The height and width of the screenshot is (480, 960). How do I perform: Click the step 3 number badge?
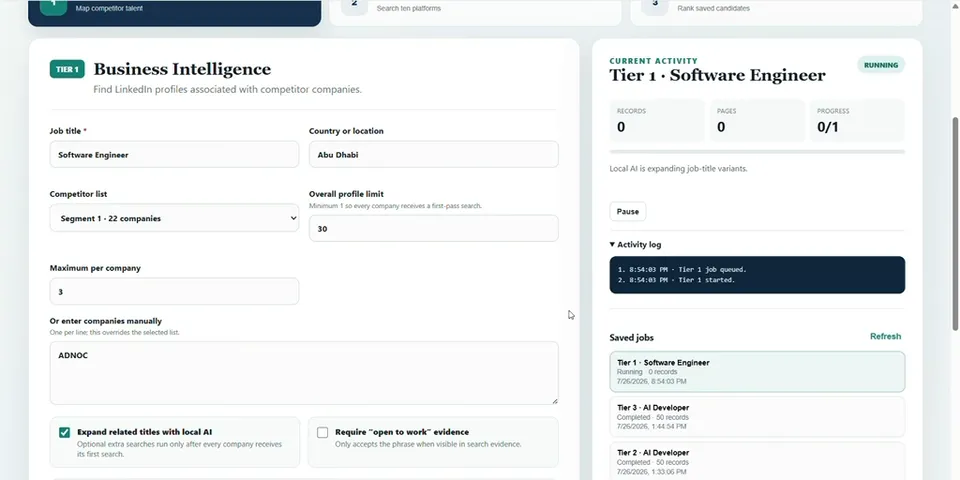pyautogui.click(x=655, y=5)
